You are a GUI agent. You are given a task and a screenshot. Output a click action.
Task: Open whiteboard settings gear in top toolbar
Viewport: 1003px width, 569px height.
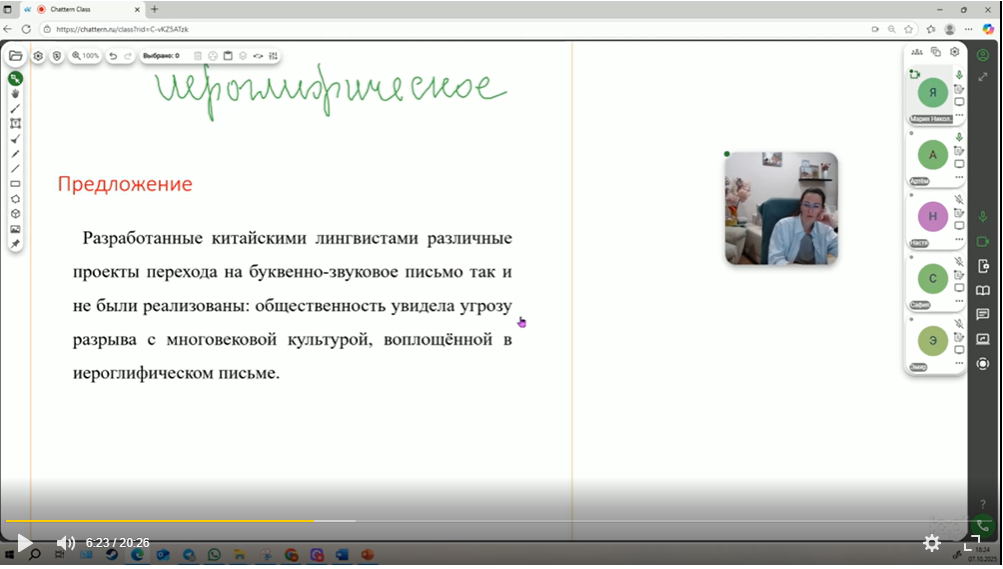tap(38, 56)
